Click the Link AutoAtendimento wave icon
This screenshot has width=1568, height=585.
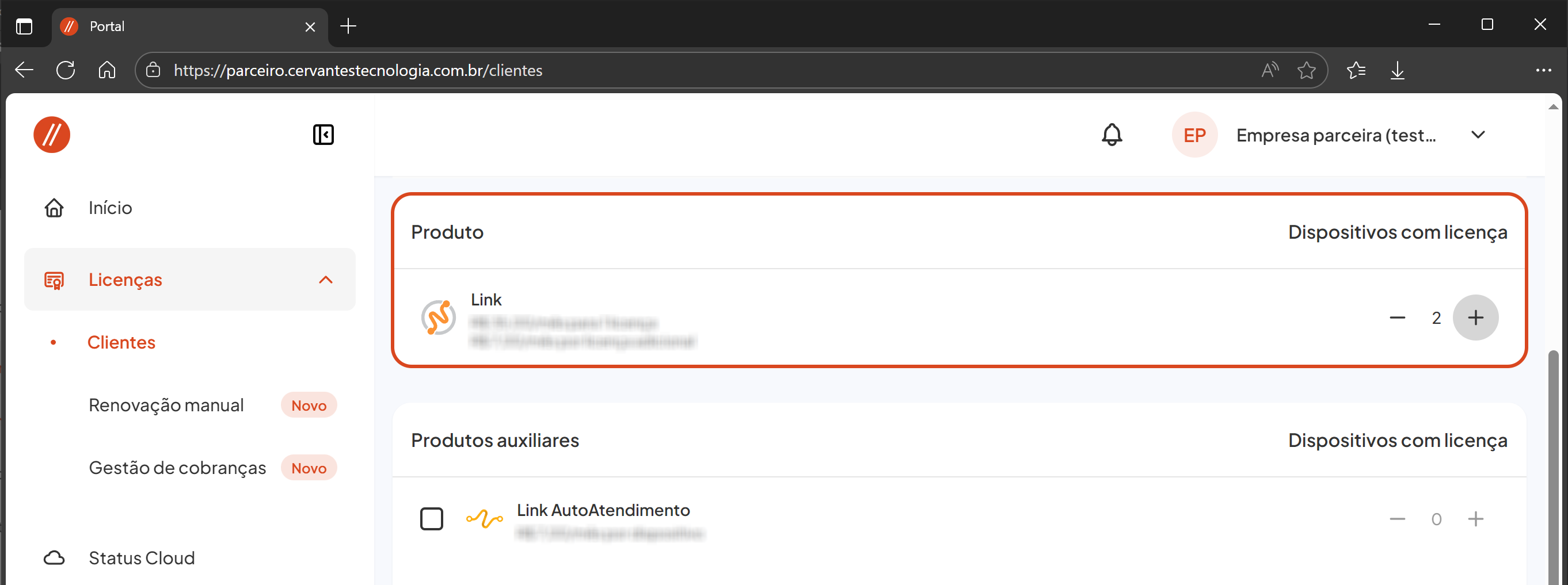484,519
